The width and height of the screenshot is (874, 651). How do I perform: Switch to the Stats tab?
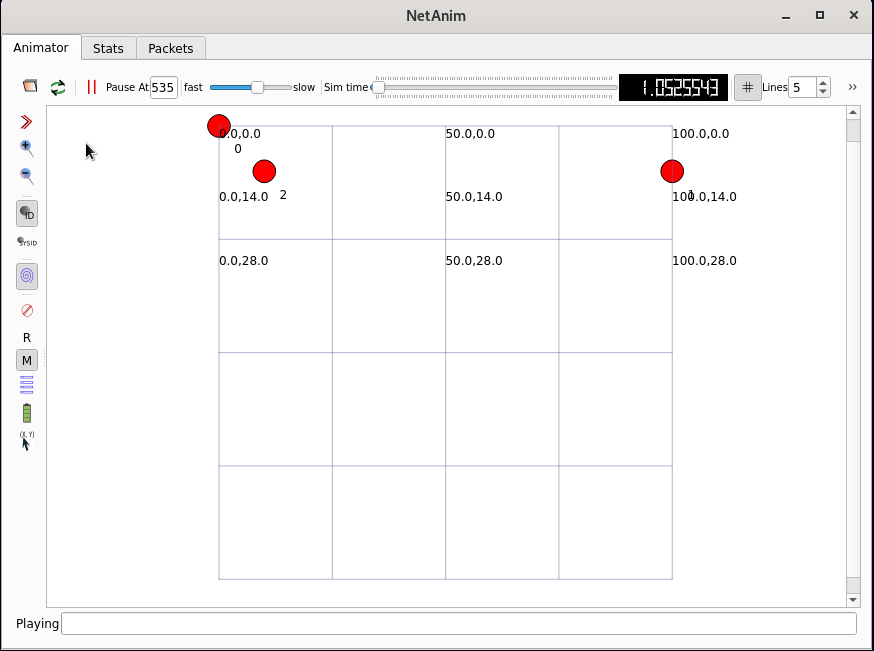pyautogui.click(x=108, y=48)
